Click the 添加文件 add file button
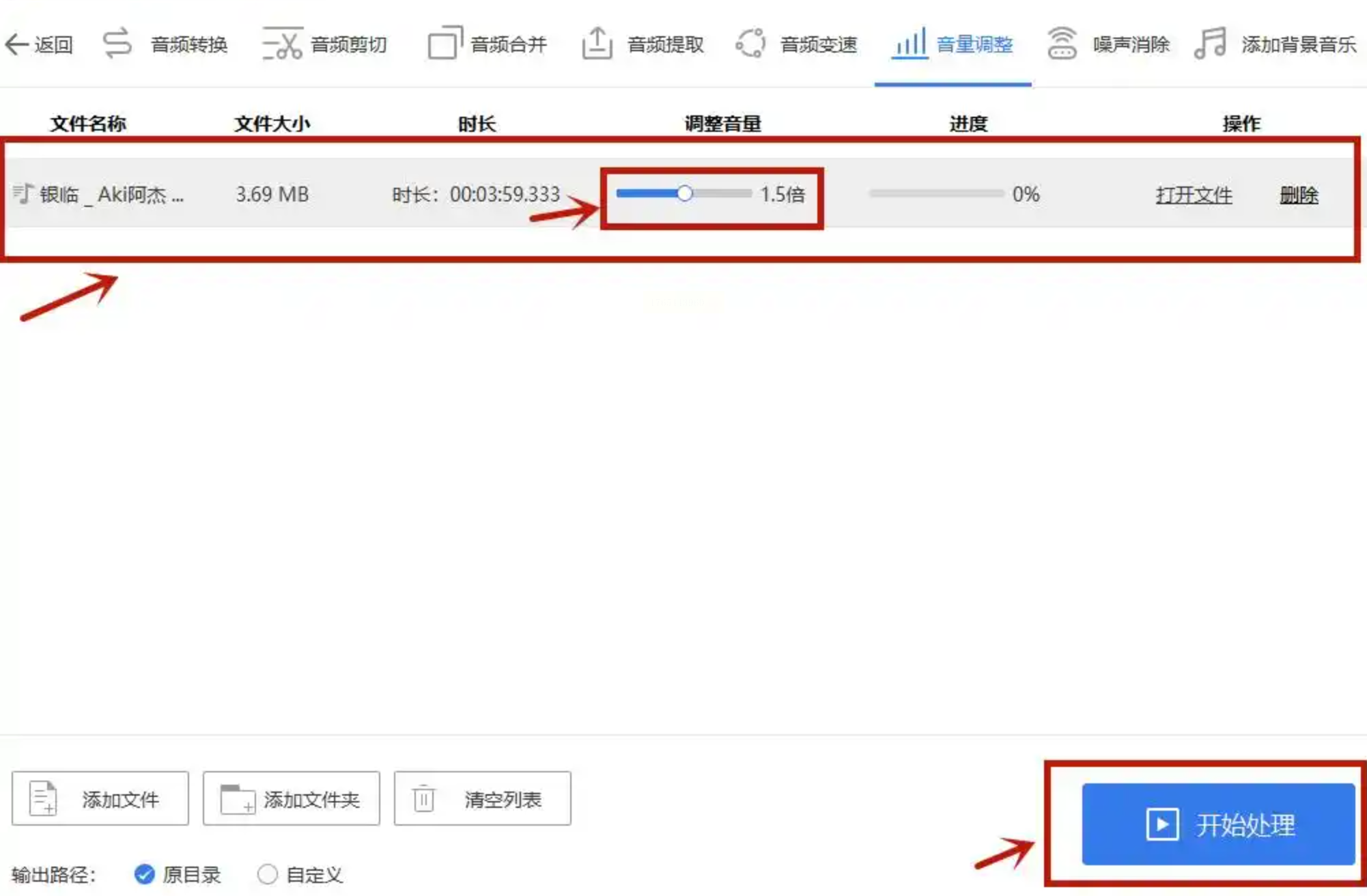The image size is (1367, 896). [100, 798]
